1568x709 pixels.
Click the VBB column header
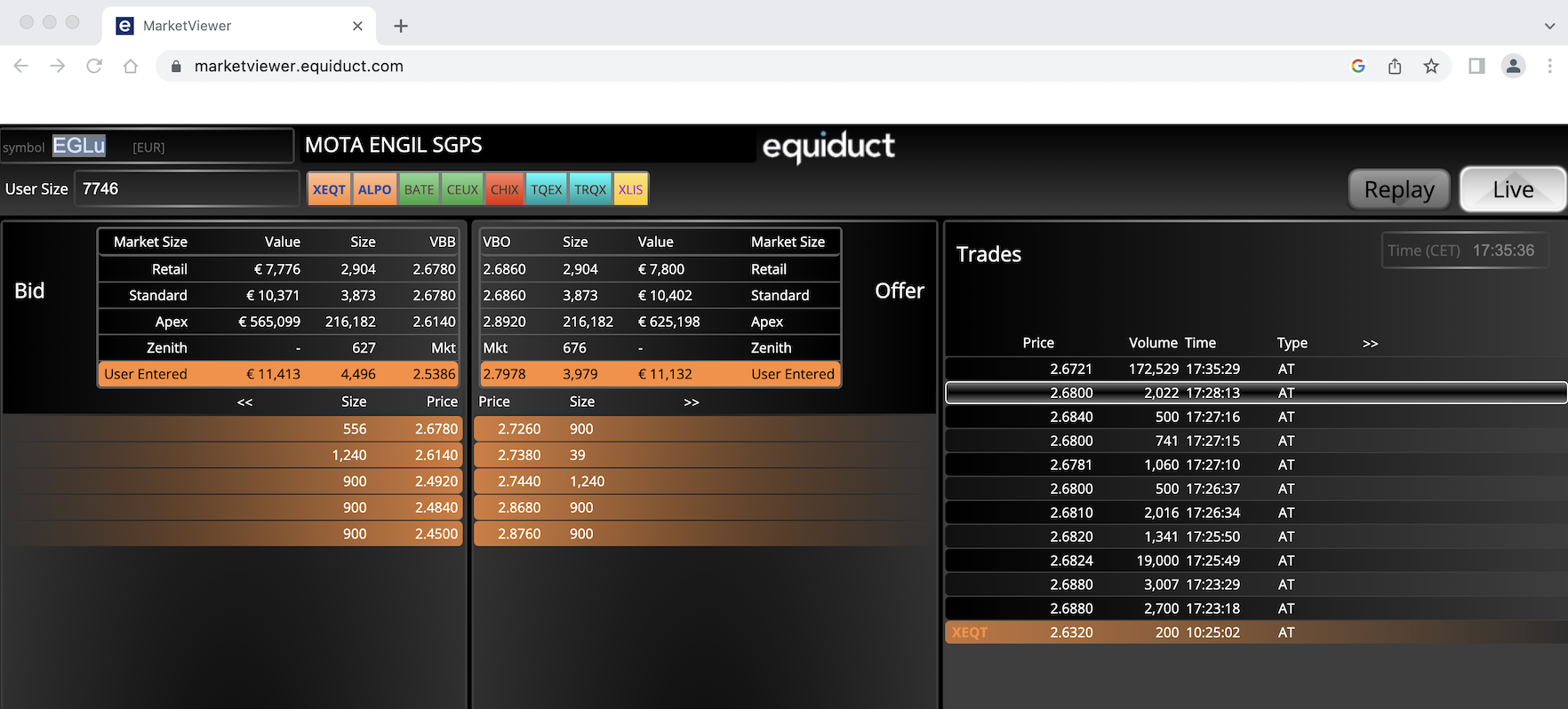(x=443, y=242)
